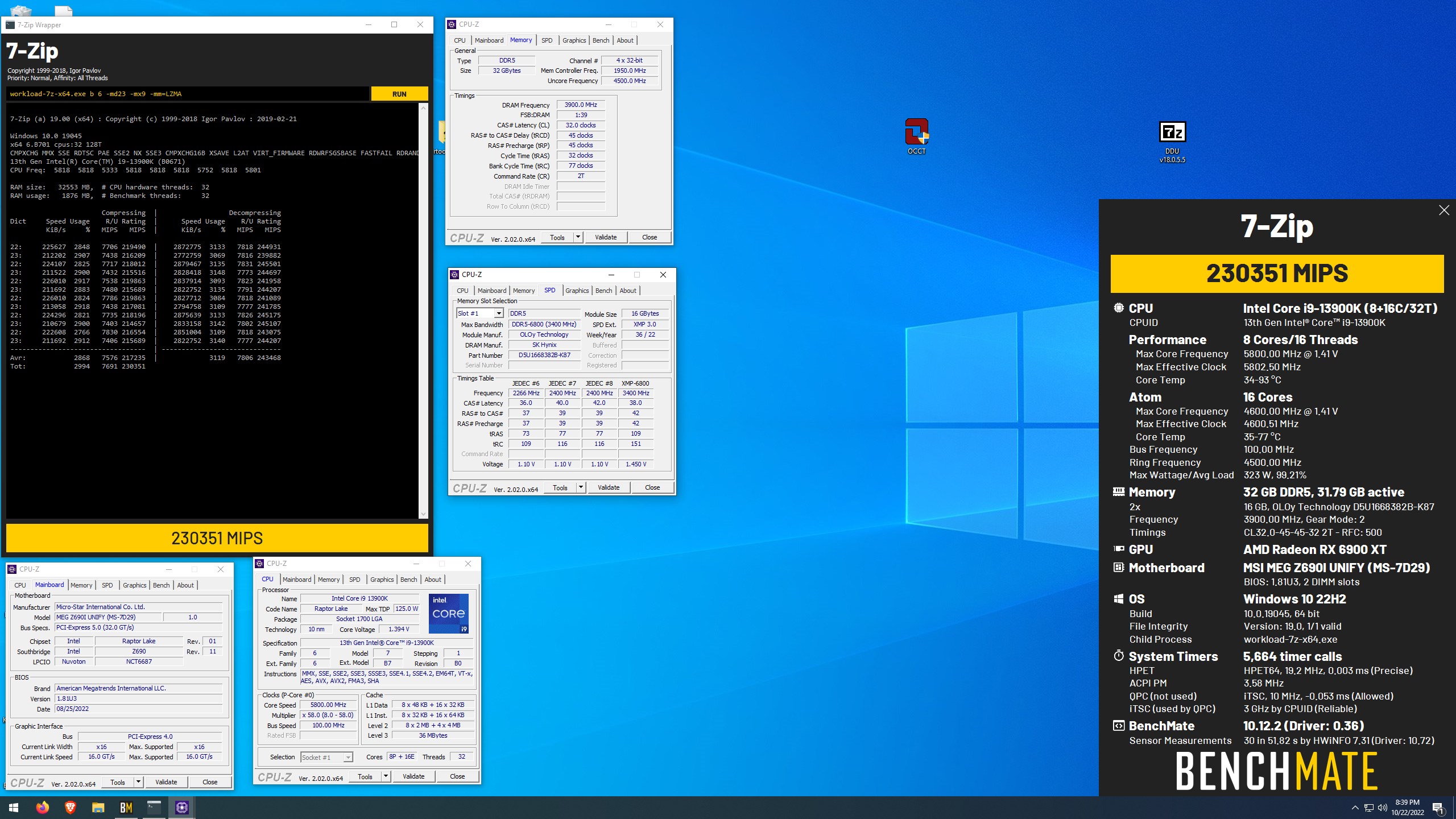Click the XMP-6800 timings column header

[x=635, y=383]
